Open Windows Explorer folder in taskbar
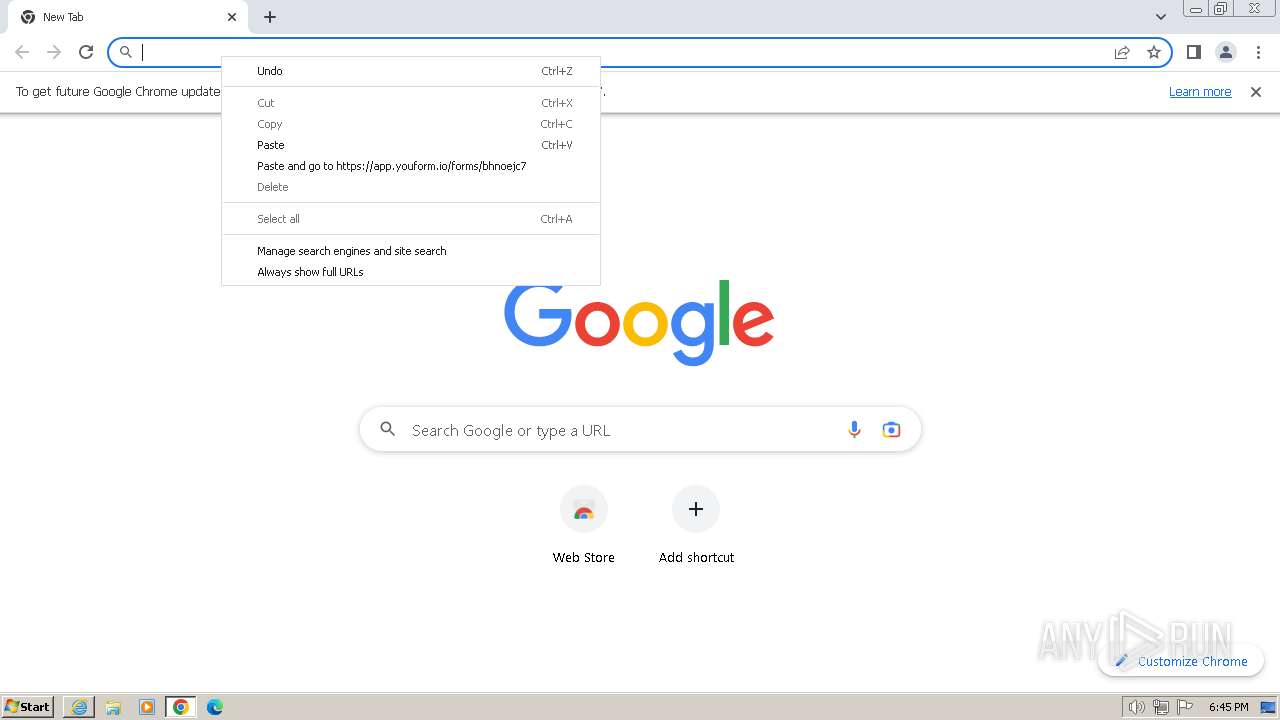The width and height of the screenshot is (1280, 720). tap(113, 707)
